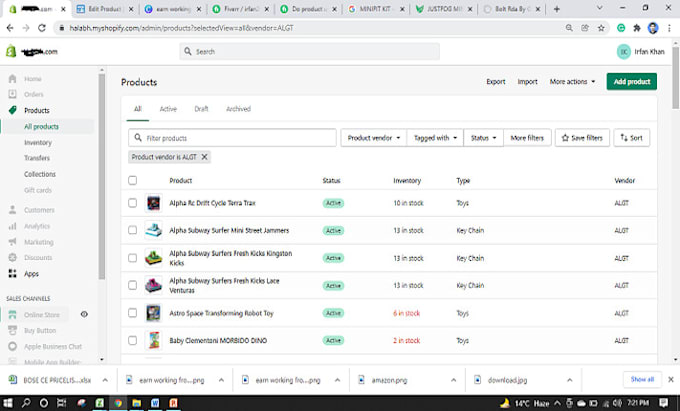Click the Filter products input field
680x411 pixels.
pyautogui.click(x=232, y=138)
